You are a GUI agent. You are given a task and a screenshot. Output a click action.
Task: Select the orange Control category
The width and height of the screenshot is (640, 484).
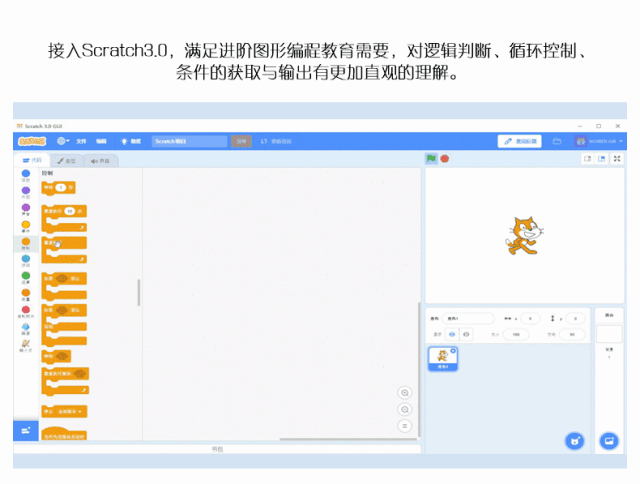click(x=26, y=244)
